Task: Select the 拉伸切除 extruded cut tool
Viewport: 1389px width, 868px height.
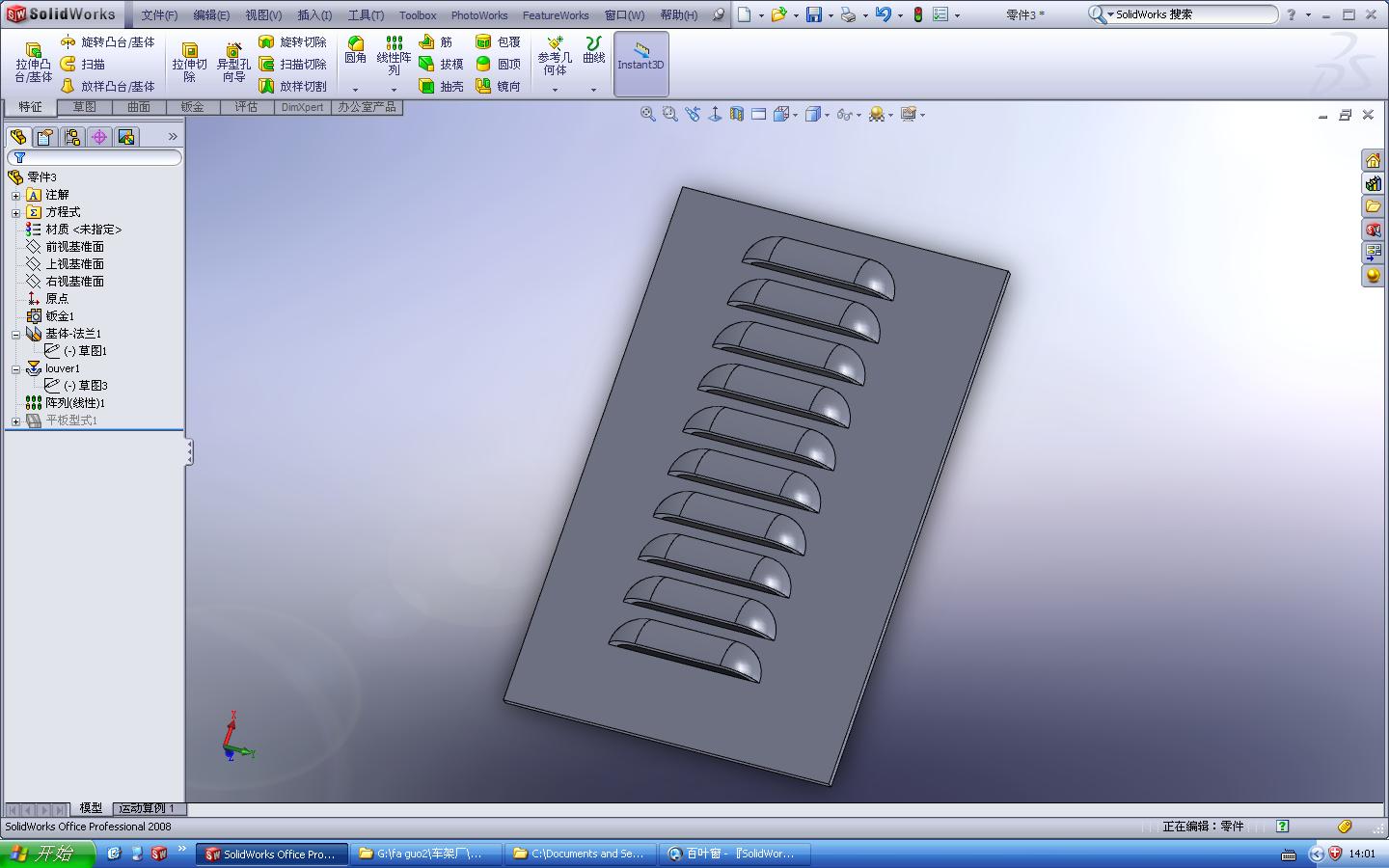Action: [190, 64]
